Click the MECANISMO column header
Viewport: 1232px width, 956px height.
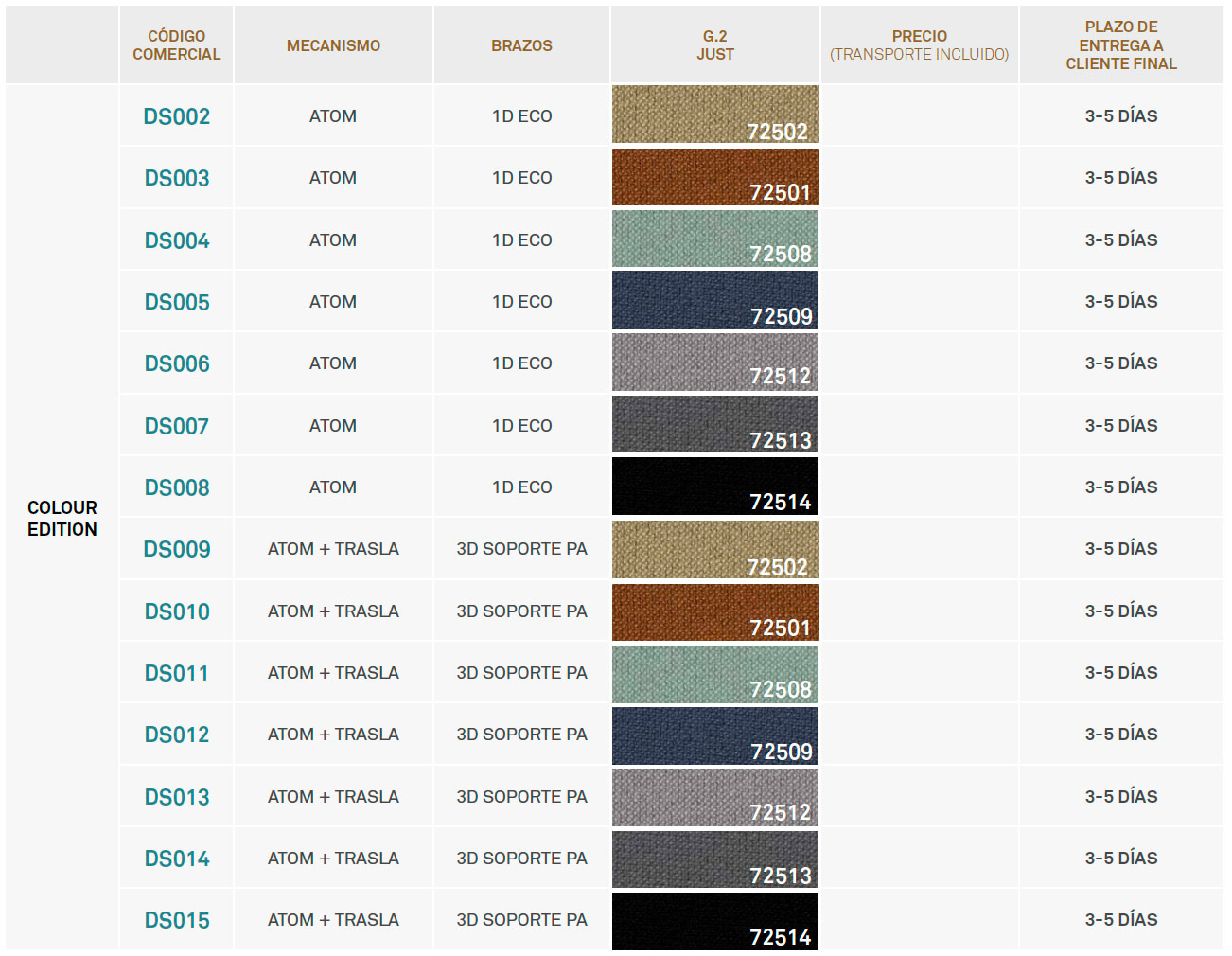click(x=333, y=45)
